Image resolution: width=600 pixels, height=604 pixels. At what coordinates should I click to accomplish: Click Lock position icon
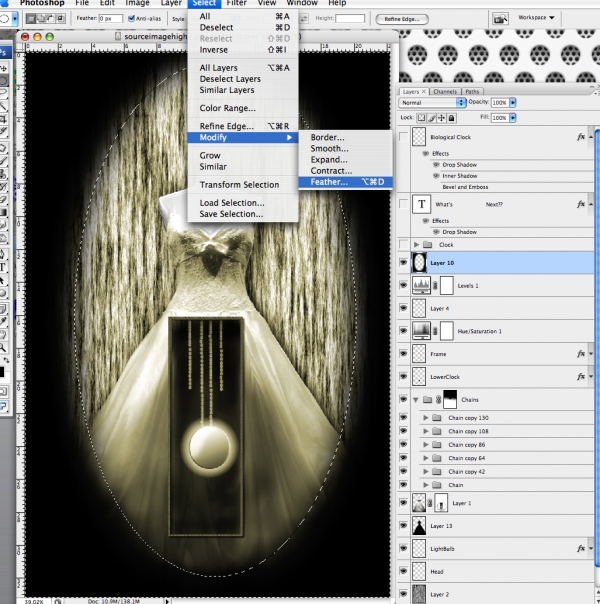click(441, 118)
